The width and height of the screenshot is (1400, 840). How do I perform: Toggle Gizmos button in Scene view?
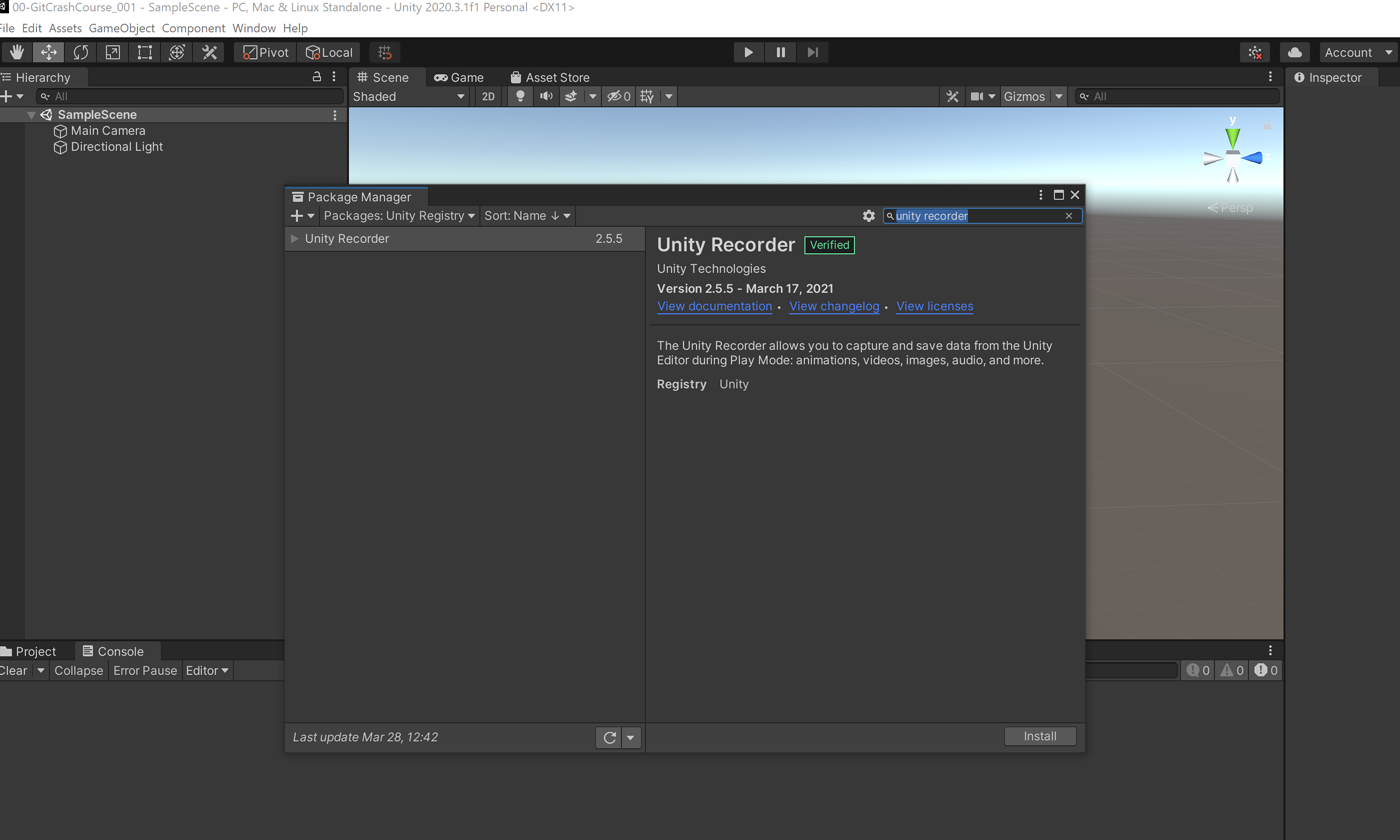click(x=1024, y=96)
